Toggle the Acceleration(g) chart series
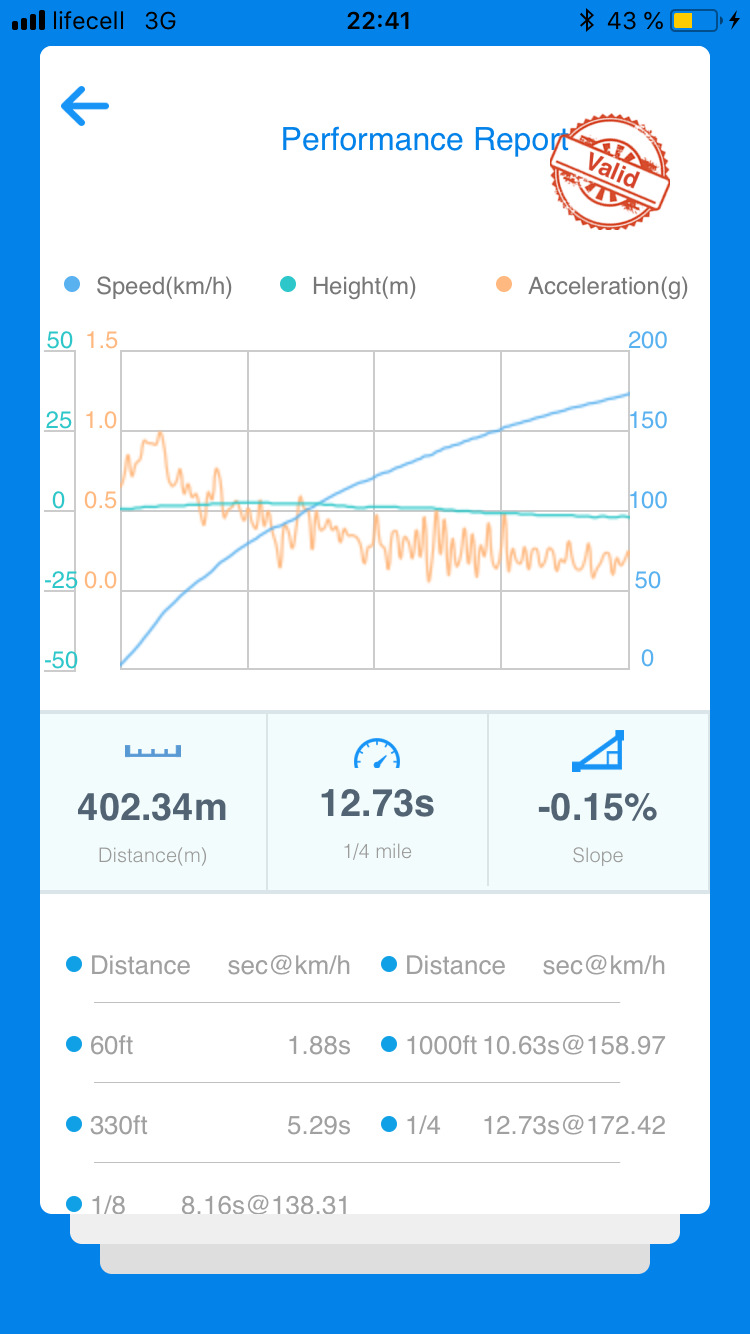 click(592, 286)
